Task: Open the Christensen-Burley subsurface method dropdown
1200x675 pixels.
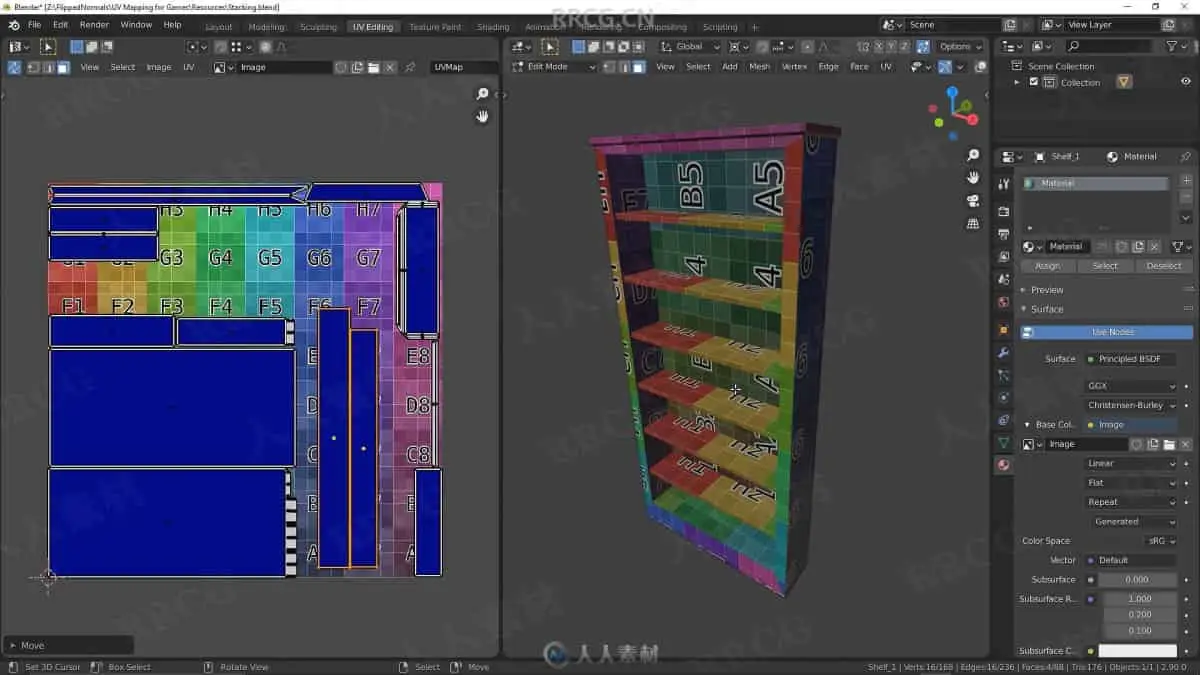Action: (1131, 405)
